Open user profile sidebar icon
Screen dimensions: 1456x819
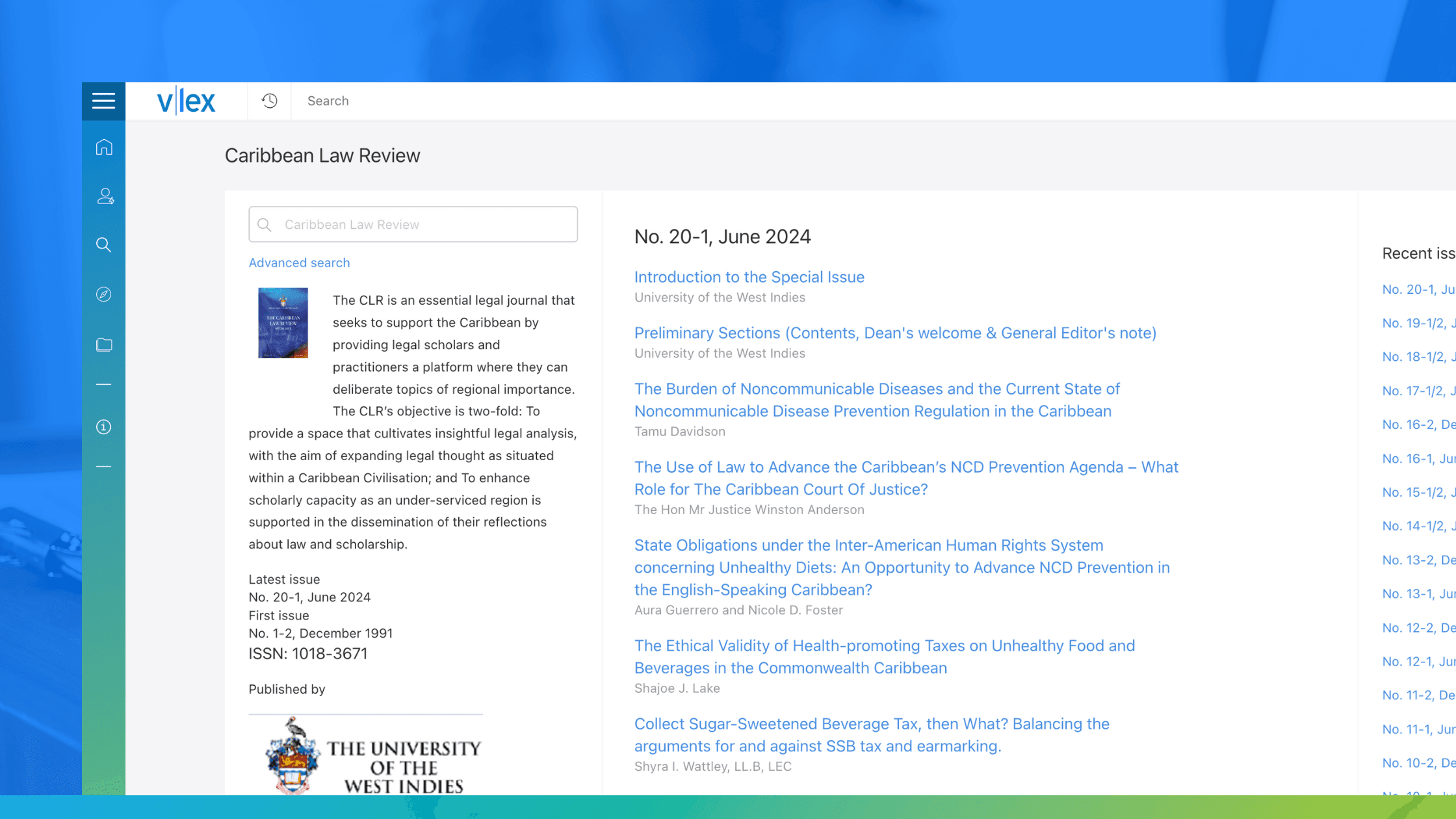(105, 196)
